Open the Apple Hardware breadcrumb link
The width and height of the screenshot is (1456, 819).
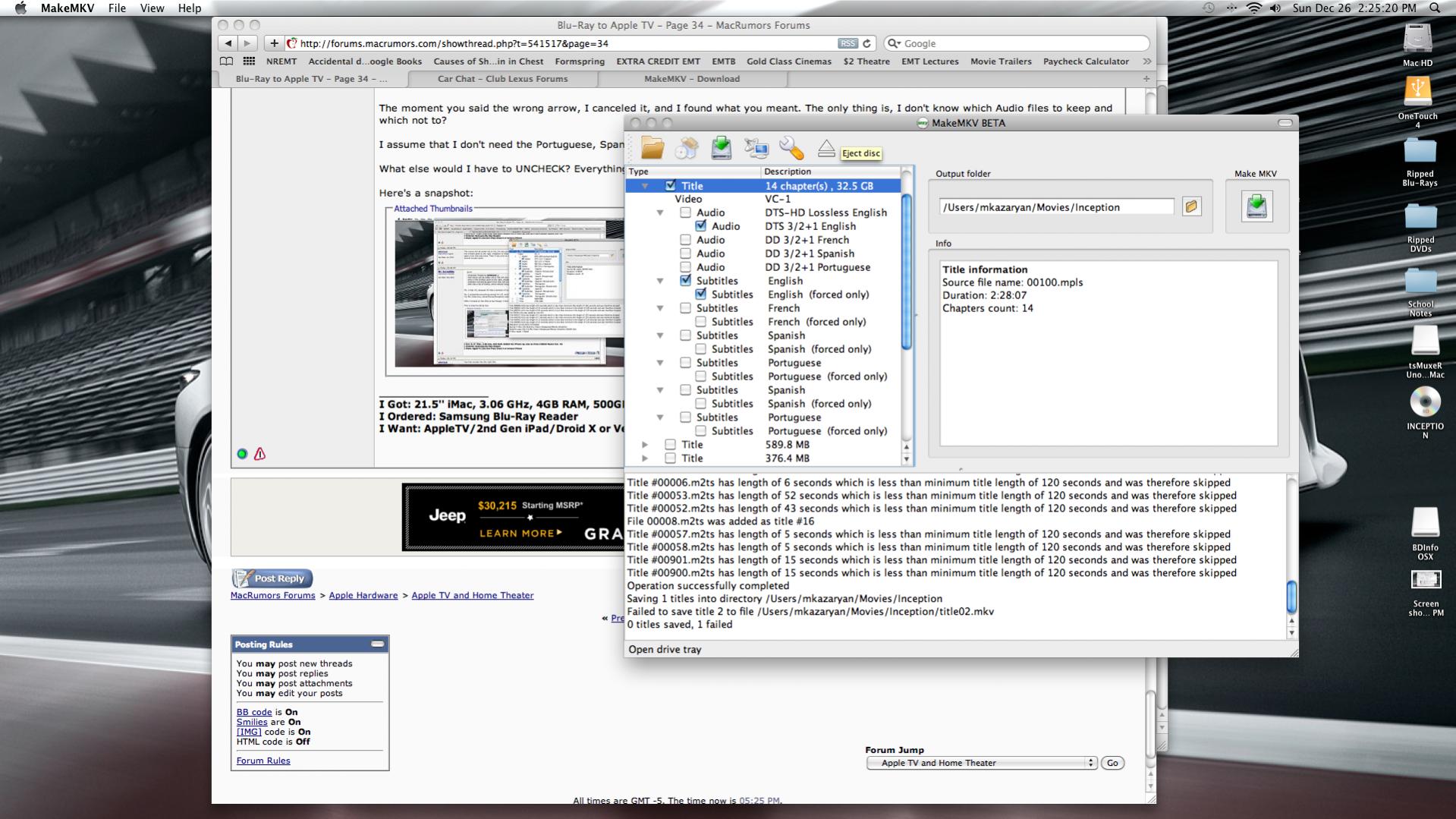pos(363,596)
